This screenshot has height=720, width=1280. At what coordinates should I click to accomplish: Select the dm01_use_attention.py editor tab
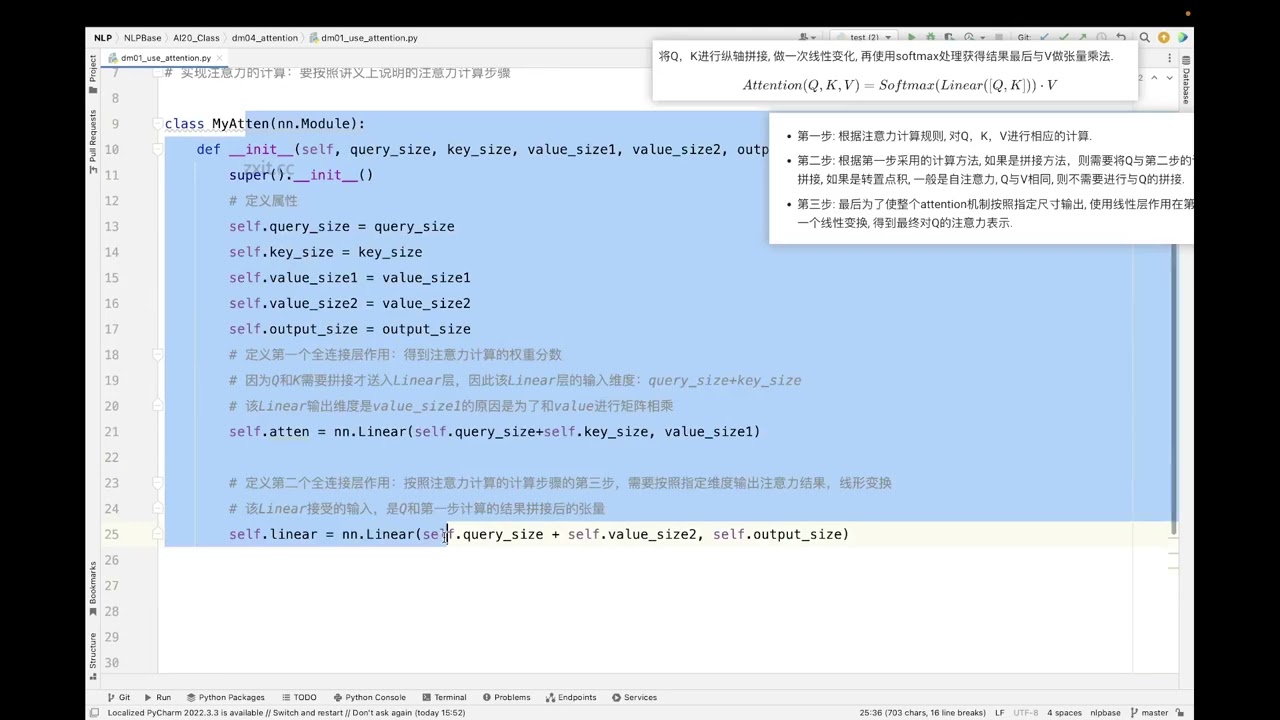click(165, 58)
